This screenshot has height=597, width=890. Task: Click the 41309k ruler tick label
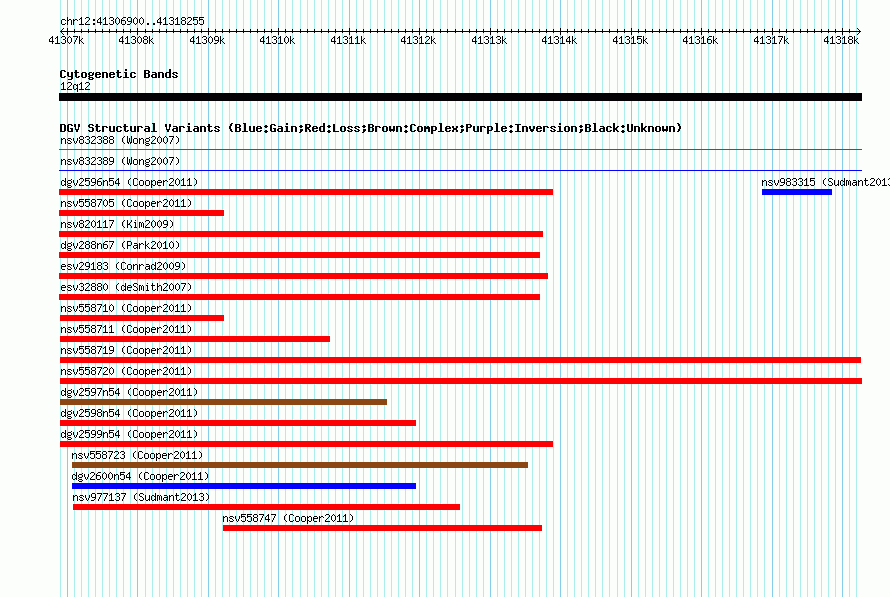[x=207, y=40]
